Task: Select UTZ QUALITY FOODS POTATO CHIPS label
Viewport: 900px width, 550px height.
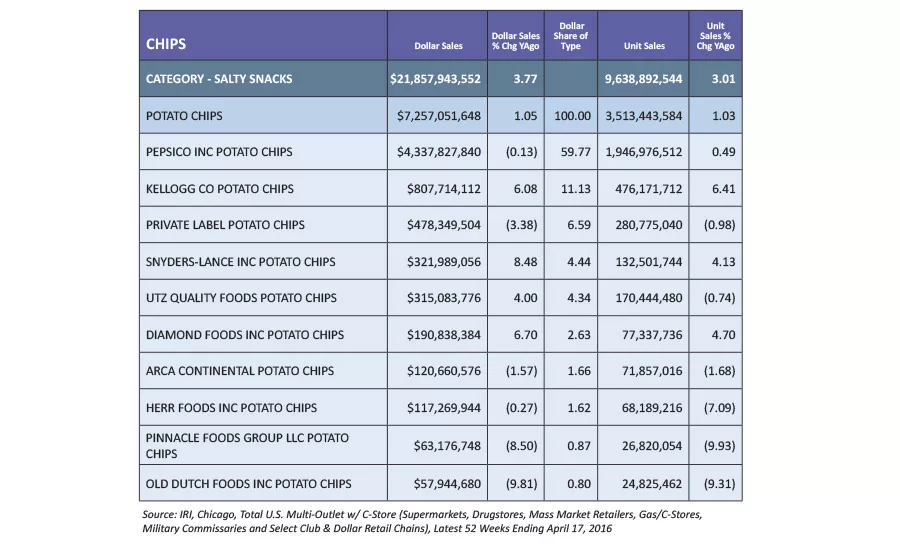Action: (x=241, y=297)
